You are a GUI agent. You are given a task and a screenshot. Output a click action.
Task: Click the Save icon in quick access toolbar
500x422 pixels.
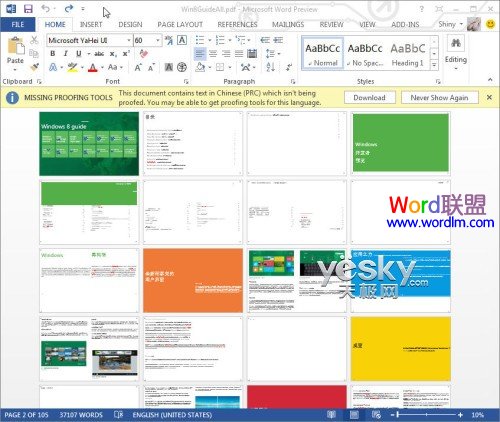(28, 9)
